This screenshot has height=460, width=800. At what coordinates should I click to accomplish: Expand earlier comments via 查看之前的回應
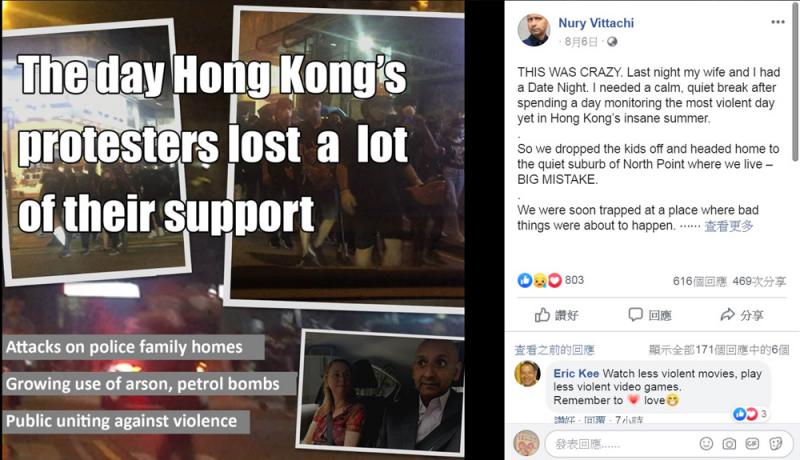(x=554, y=350)
